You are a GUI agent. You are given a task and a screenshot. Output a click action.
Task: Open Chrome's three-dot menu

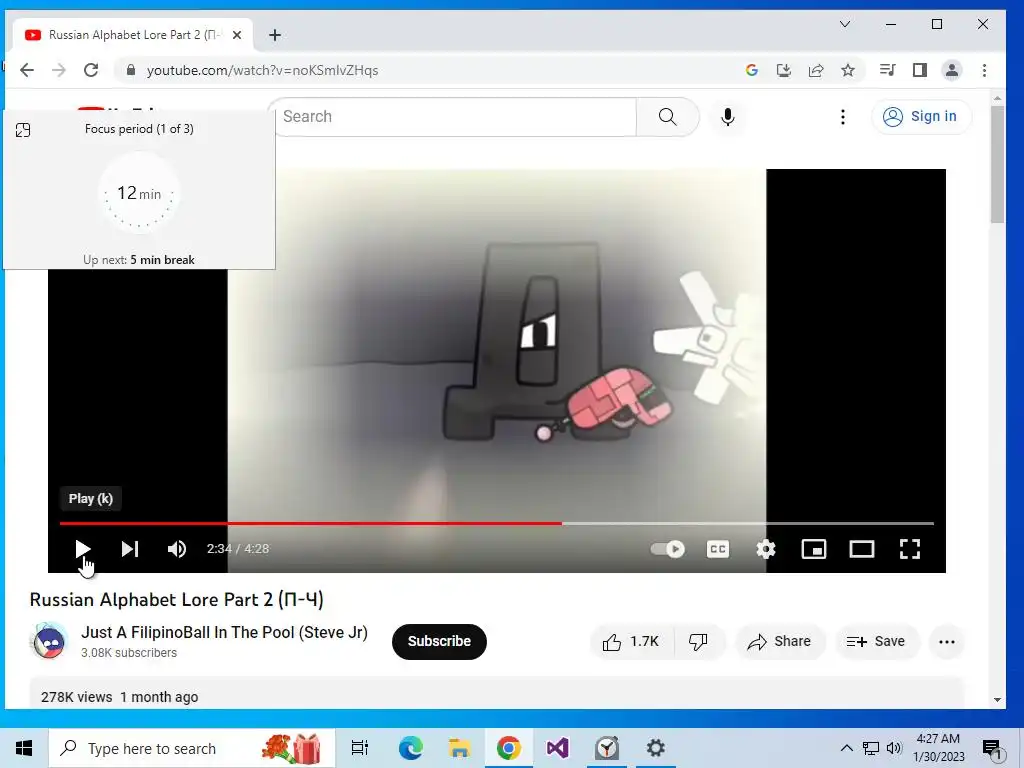point(984,70)
